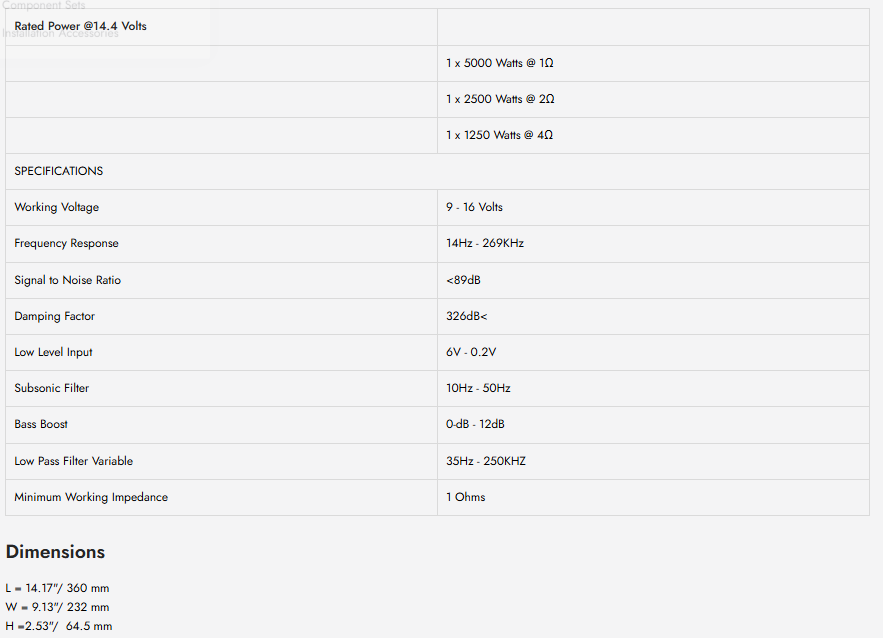The height and width of the screenshot is (638, 883).
Task: Select the 10Hz - 50Hz subsonic filter value
Action: click(478, 388)
